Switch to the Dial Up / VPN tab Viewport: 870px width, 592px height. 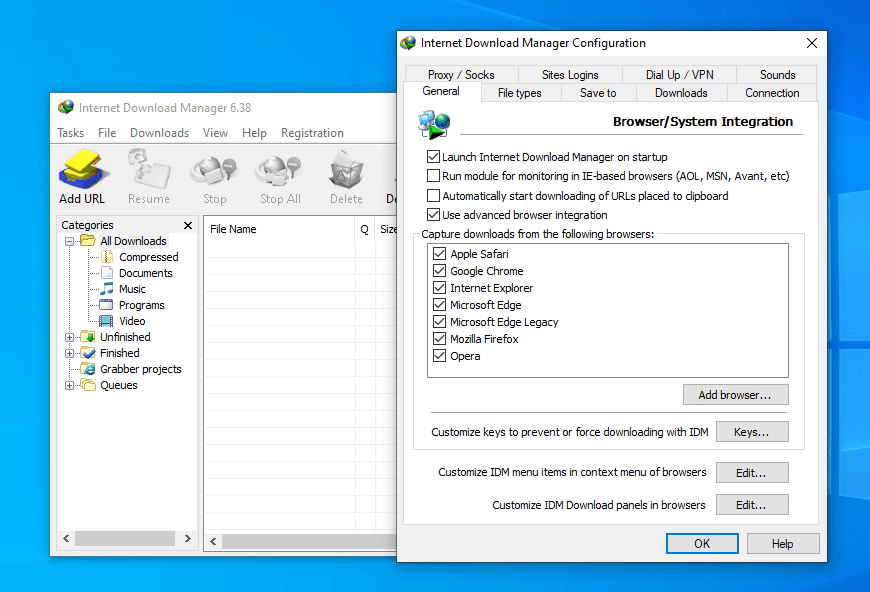[x=680, y=74]
